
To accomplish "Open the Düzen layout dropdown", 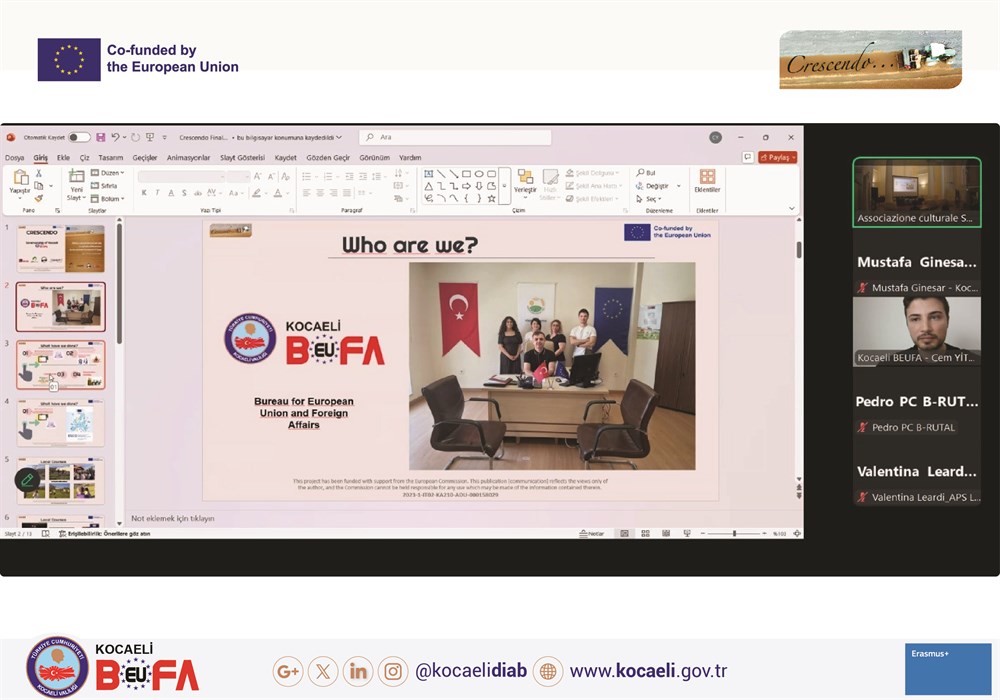I will (x=107, y=173).
